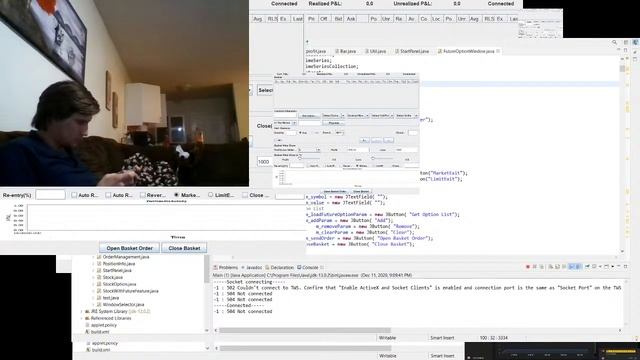Clear the Console output
The width and height of the screenshot is (640, 360).
pyautogui.click(x=551, y=267)
